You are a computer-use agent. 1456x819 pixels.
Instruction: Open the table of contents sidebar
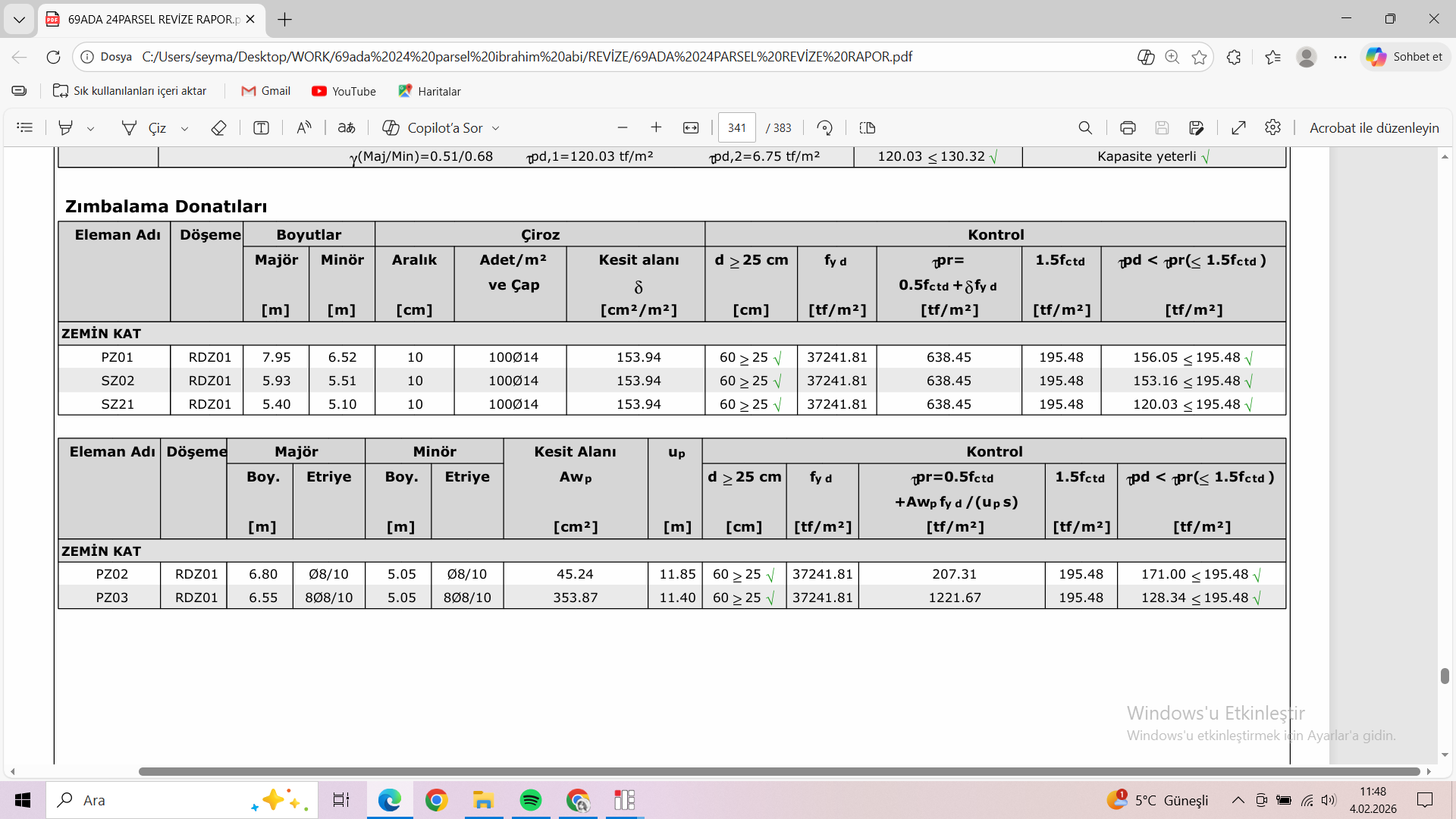pyautogui.click(x=25, y=128)
